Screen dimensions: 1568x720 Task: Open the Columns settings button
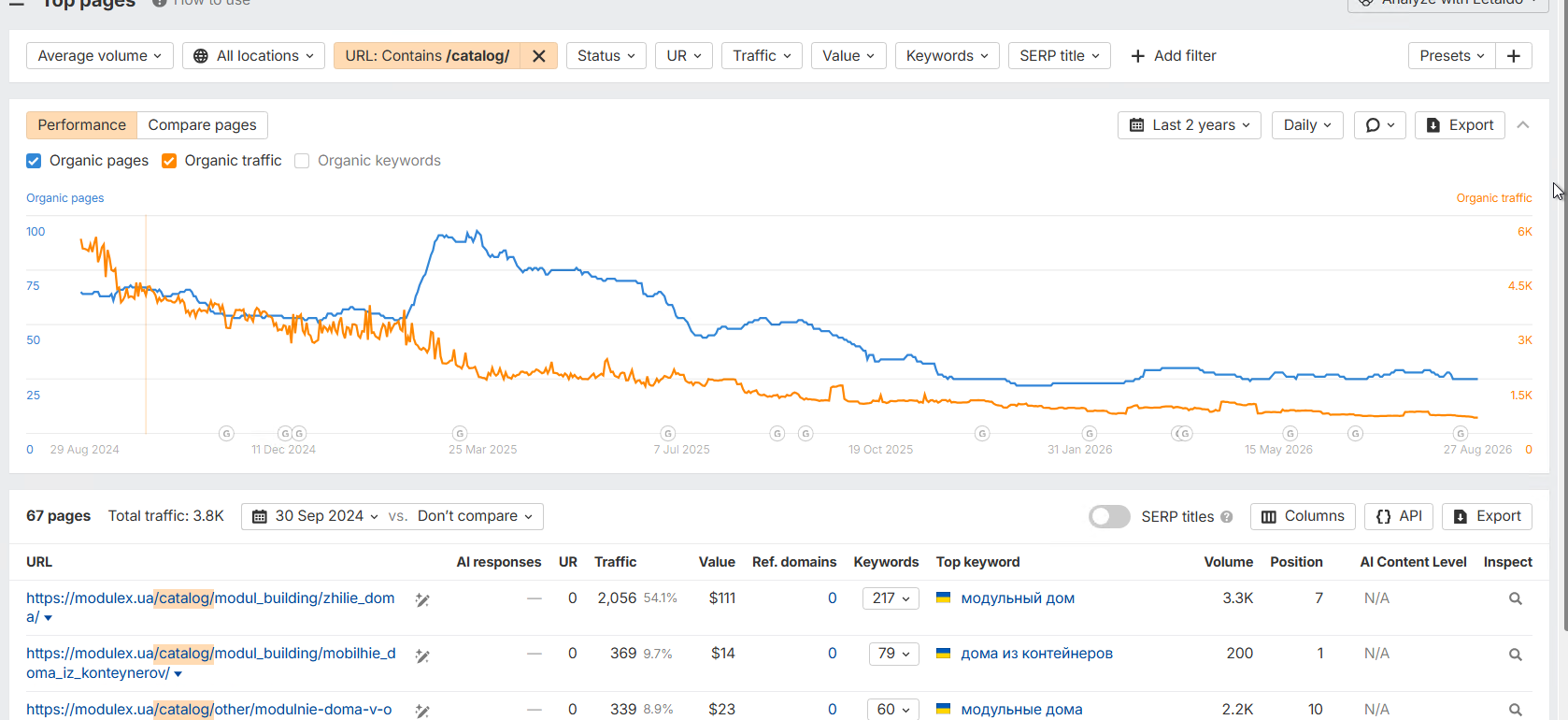[x=1303, y=516]
